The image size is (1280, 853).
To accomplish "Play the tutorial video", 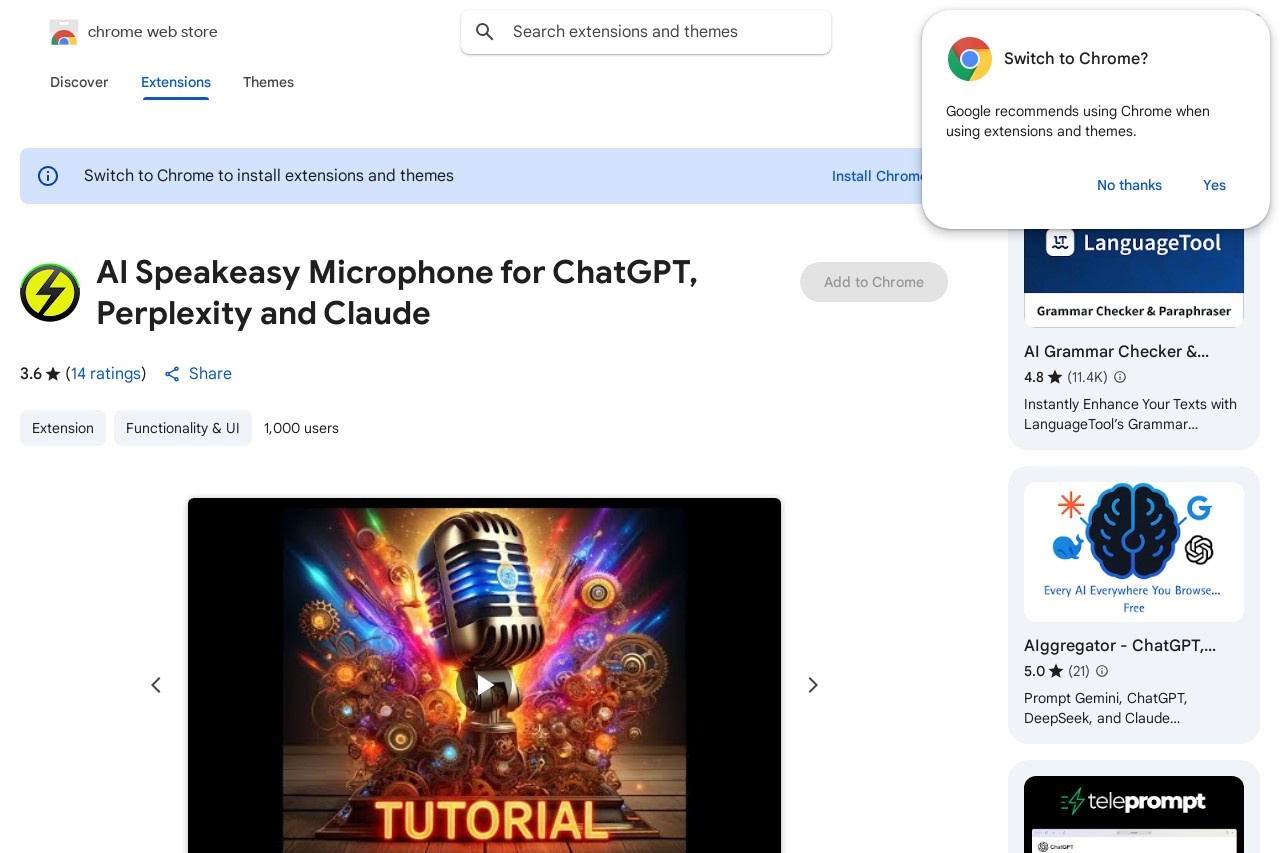I will click(484, 685).
